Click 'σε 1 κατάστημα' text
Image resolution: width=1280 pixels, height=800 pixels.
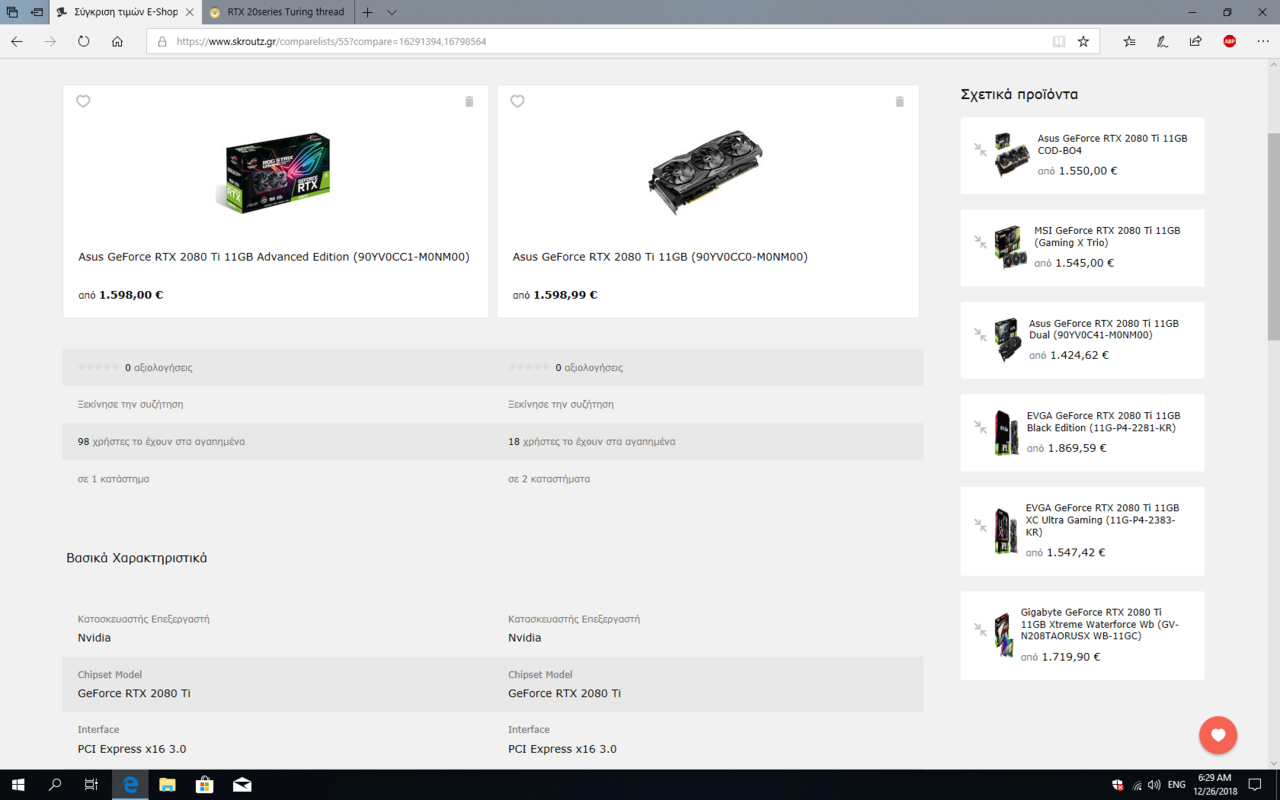click(x=114, y=479)
